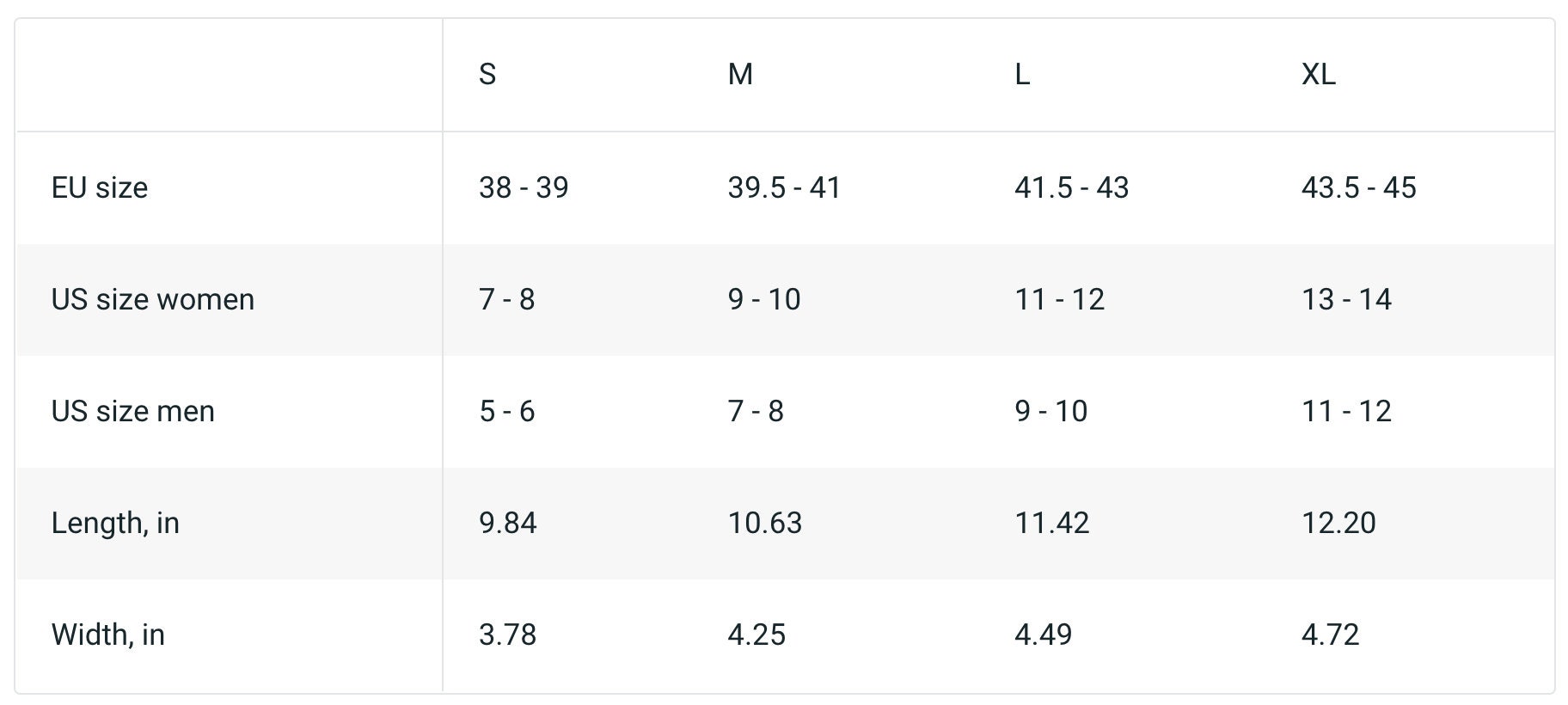
Task: Select EU size cell 43.5 - 45
Action: [1358, 187]
